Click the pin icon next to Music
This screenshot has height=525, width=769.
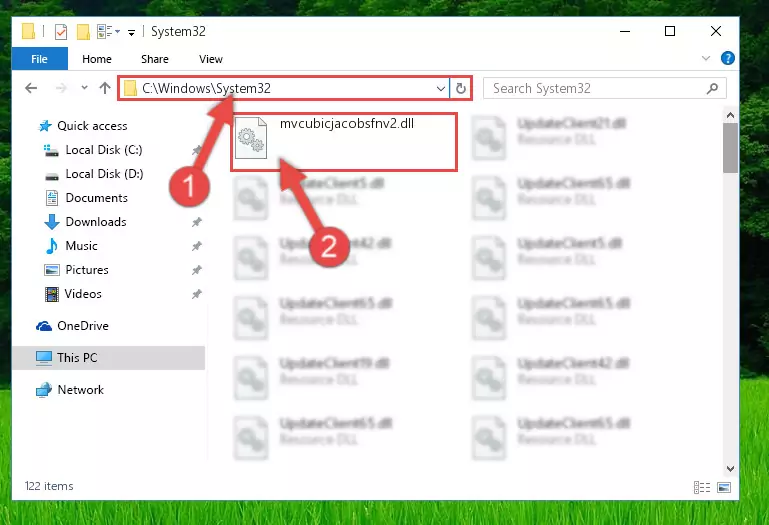pyautogui.click(x=197, y=246)
